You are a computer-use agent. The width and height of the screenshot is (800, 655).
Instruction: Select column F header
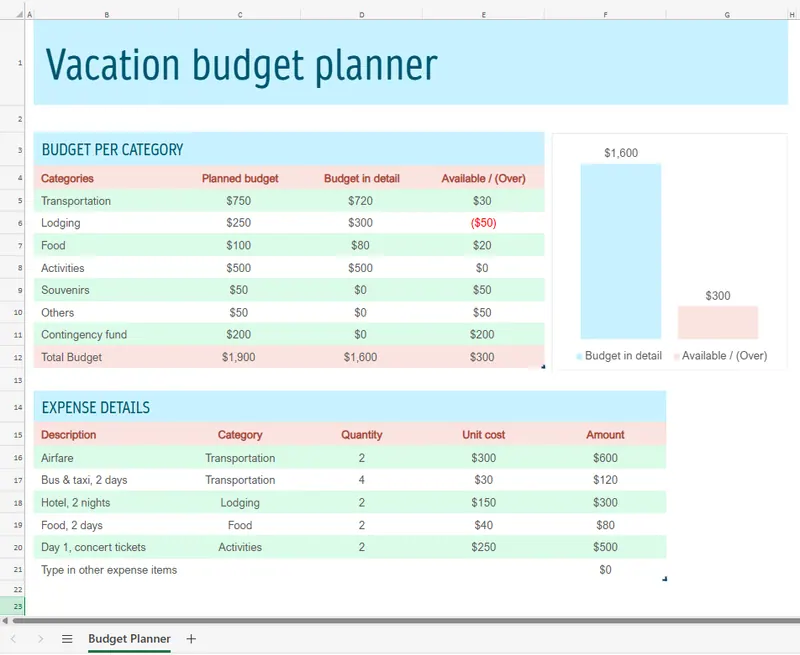(605, 15)
